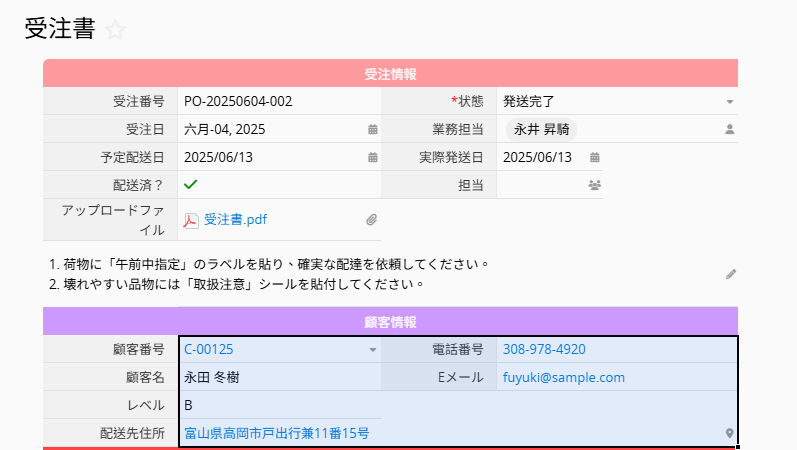
Task: Open 状態 dropdown showing 発送完了
Action: [729, 102]
